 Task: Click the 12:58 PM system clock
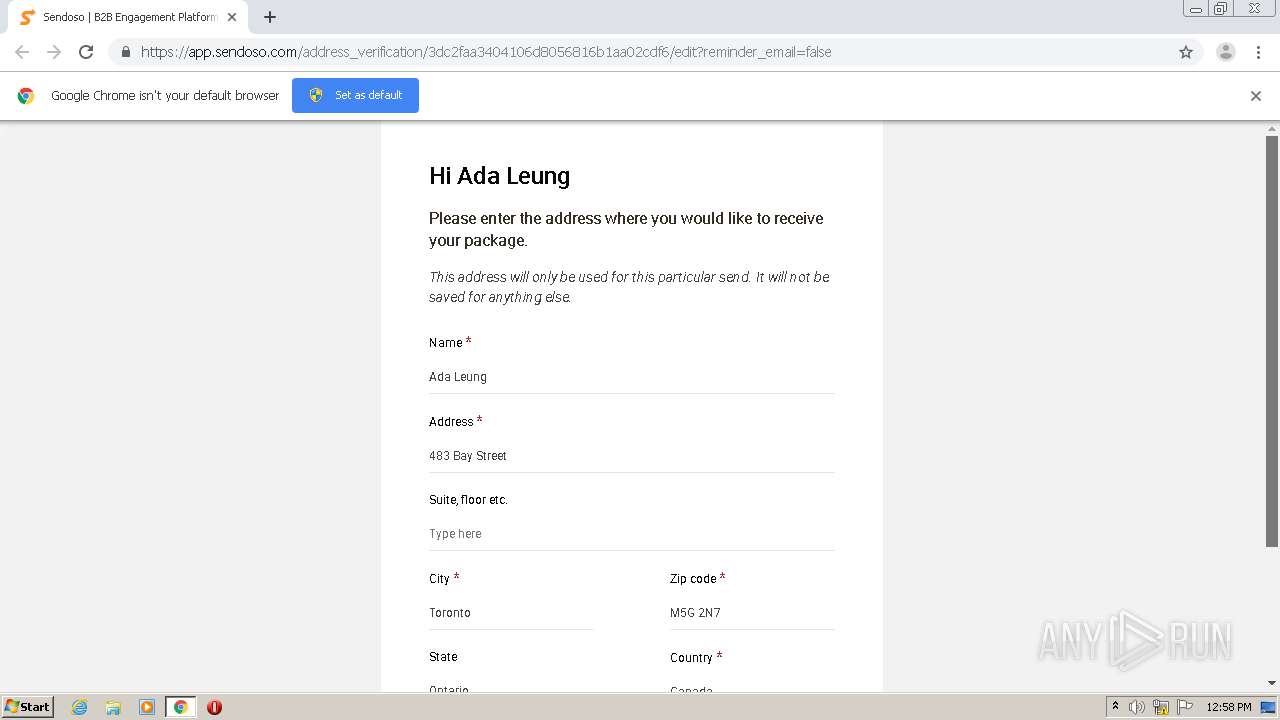pyautogui.click(x=1229, y=707)
